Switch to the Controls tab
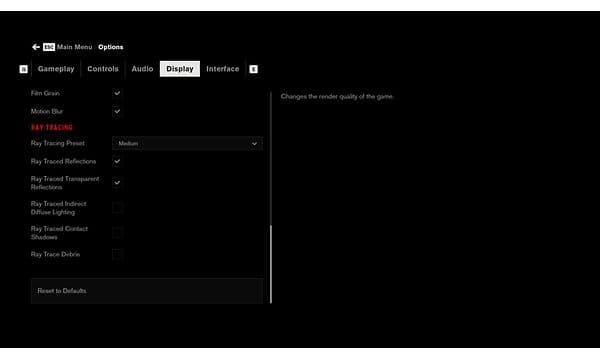 [103, 69]
